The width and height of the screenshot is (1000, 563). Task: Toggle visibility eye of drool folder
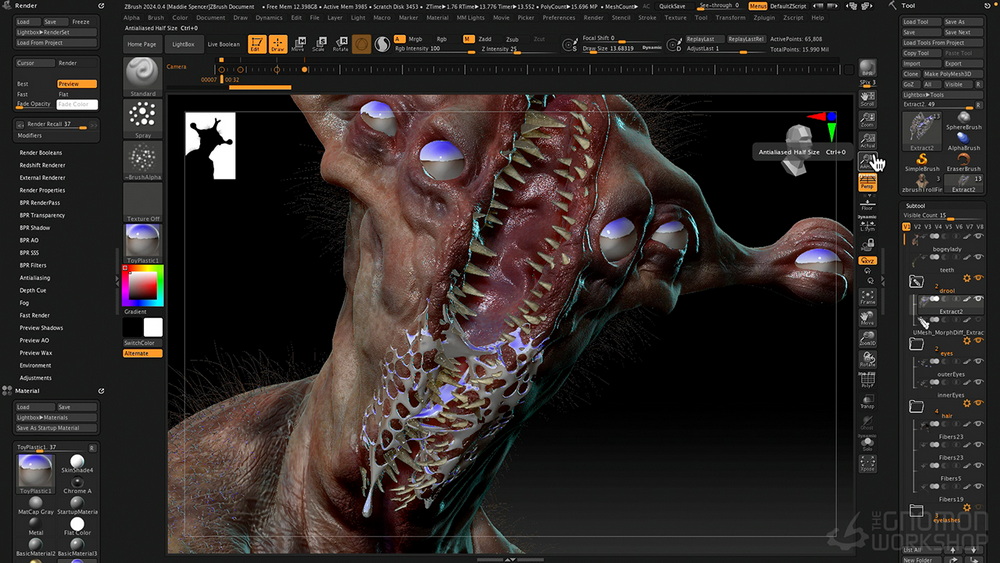(978, 278)
